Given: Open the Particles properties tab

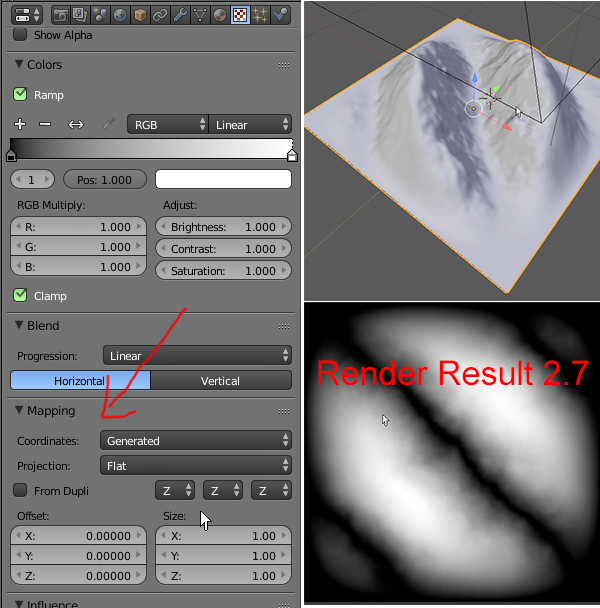Looking at the screenshot, I should click(260, 15).
